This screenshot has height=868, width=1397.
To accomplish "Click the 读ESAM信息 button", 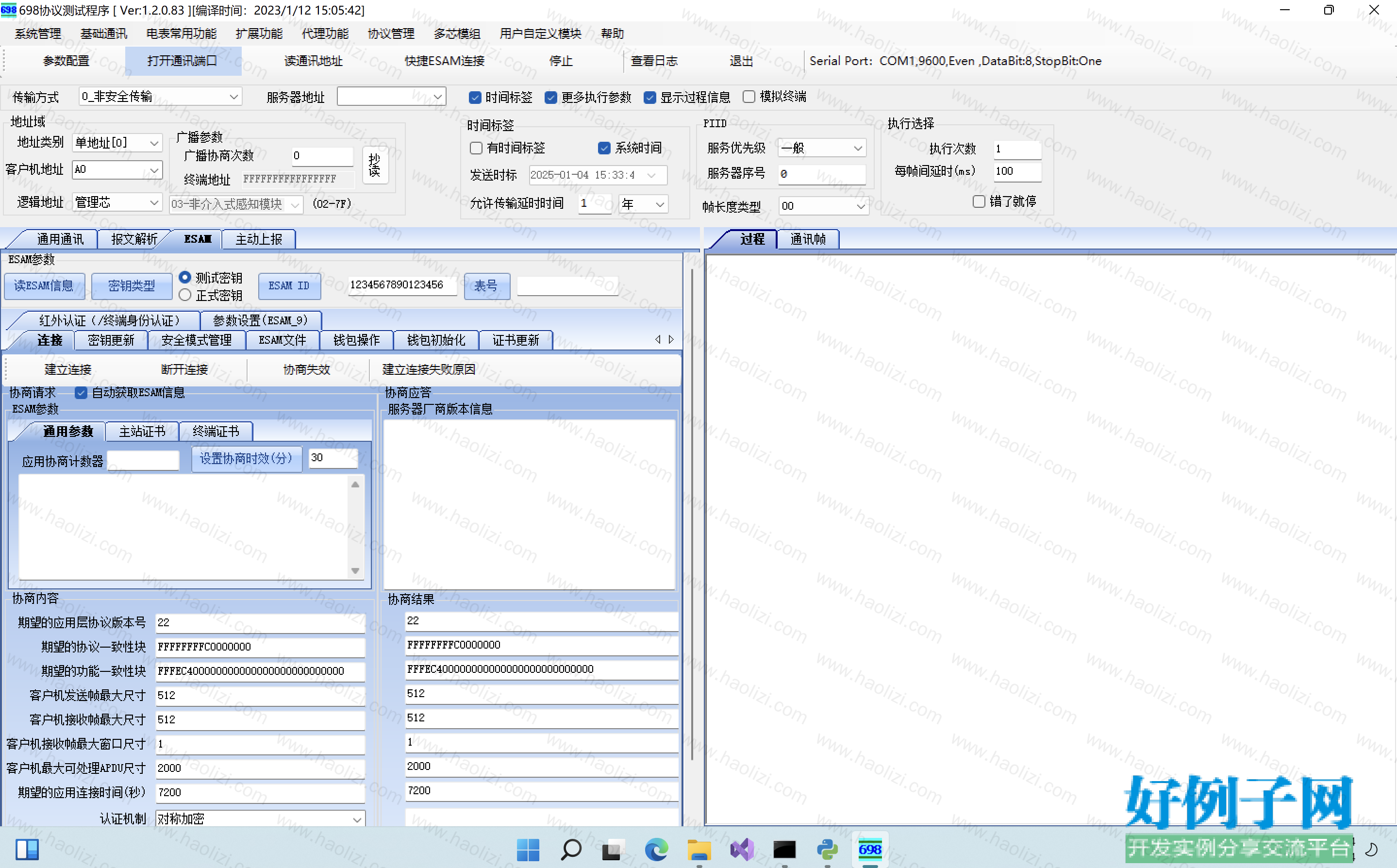I will pyautogui.click(x=44, y=286).
